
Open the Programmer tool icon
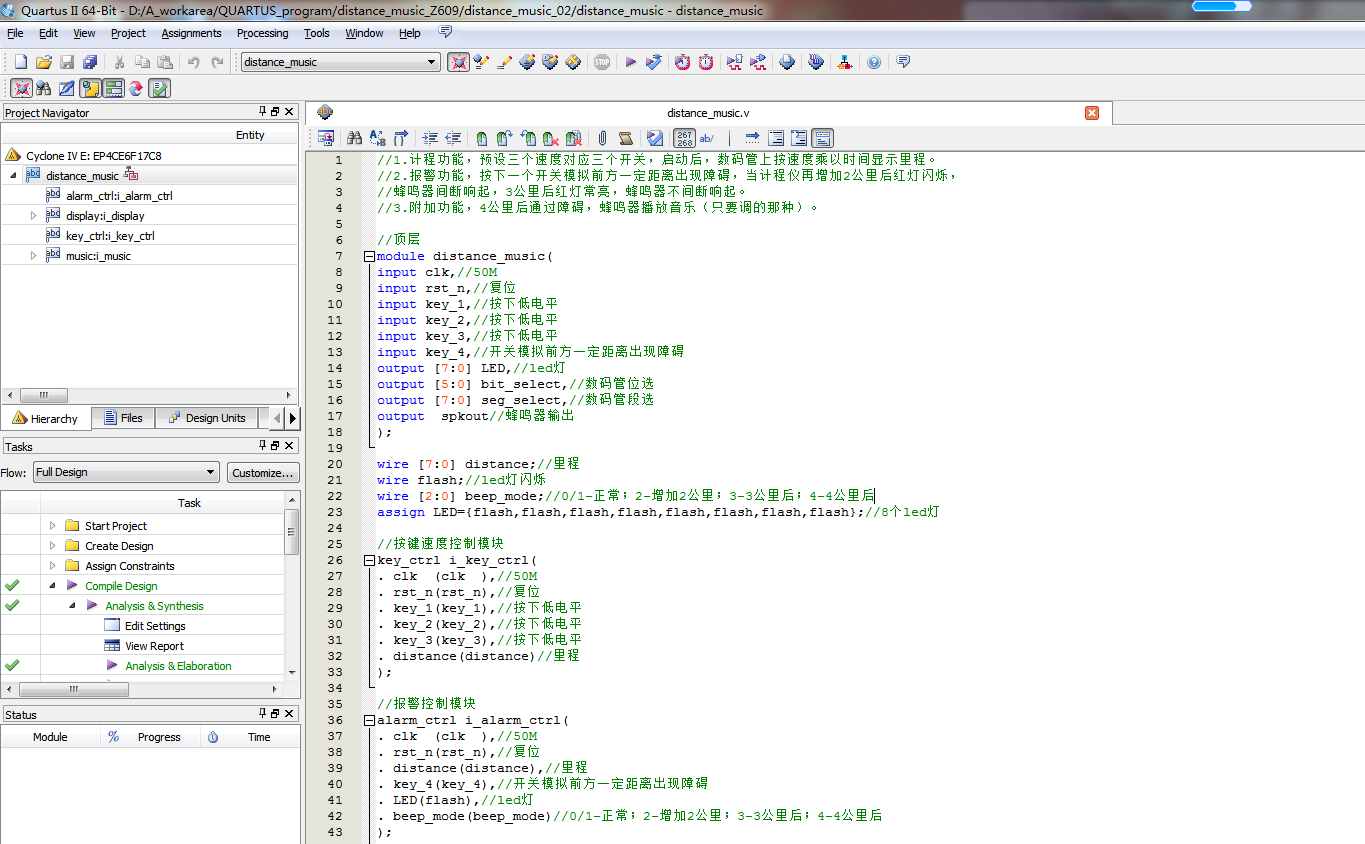[x=787, y=62]
